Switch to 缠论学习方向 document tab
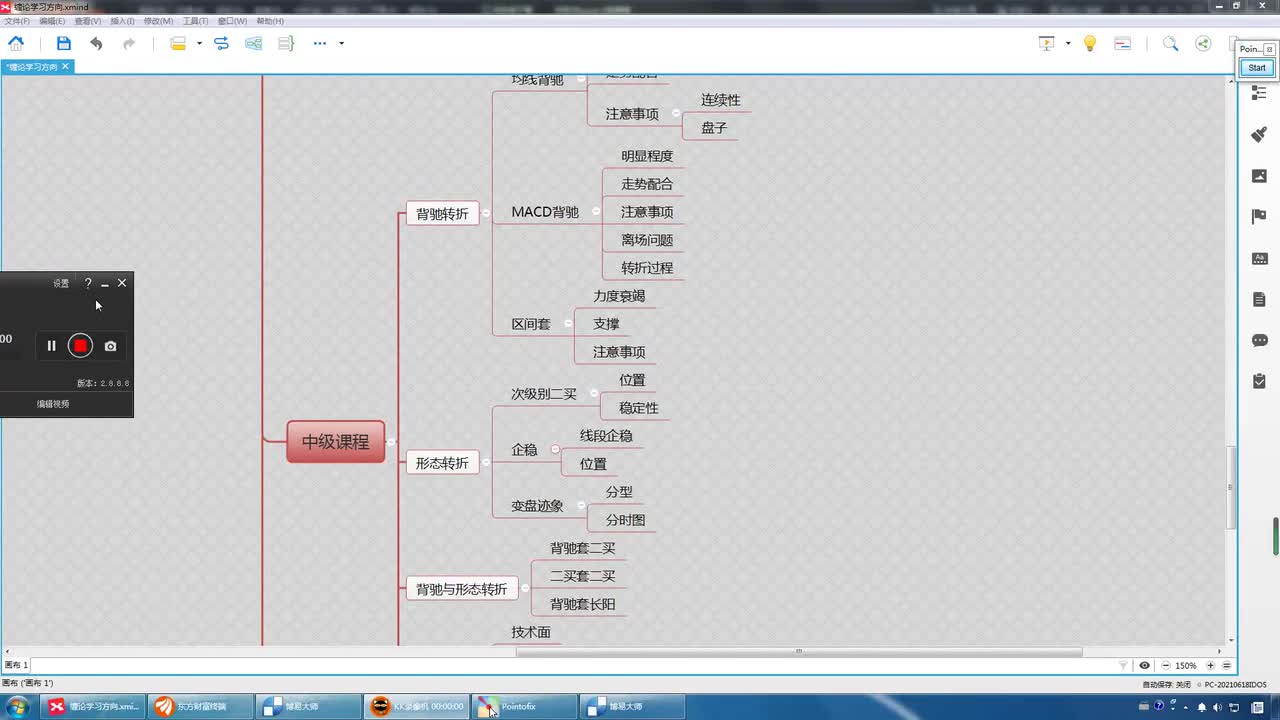This screenshot has height=720, width=1280. pos(33,67)
